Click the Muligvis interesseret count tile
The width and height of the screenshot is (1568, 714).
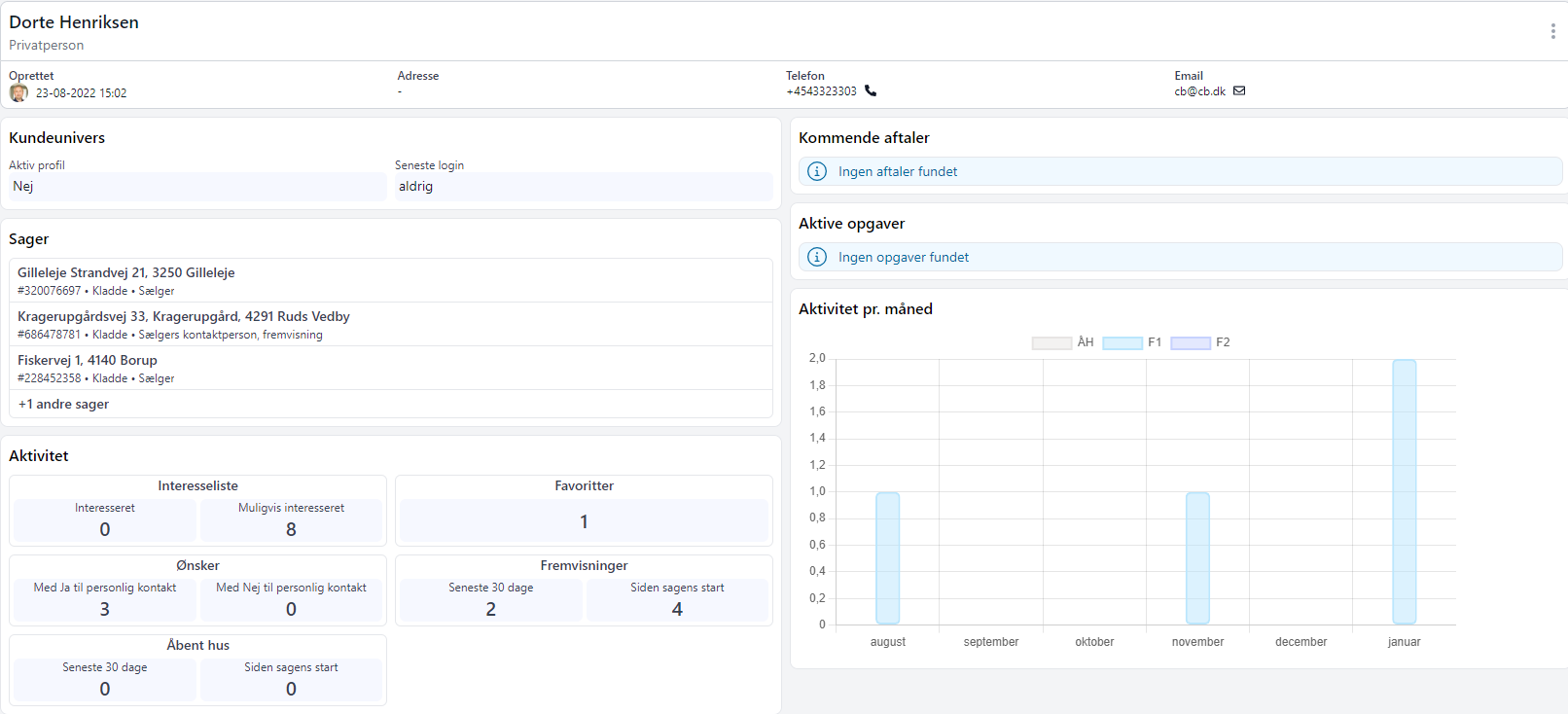[291, 521]
